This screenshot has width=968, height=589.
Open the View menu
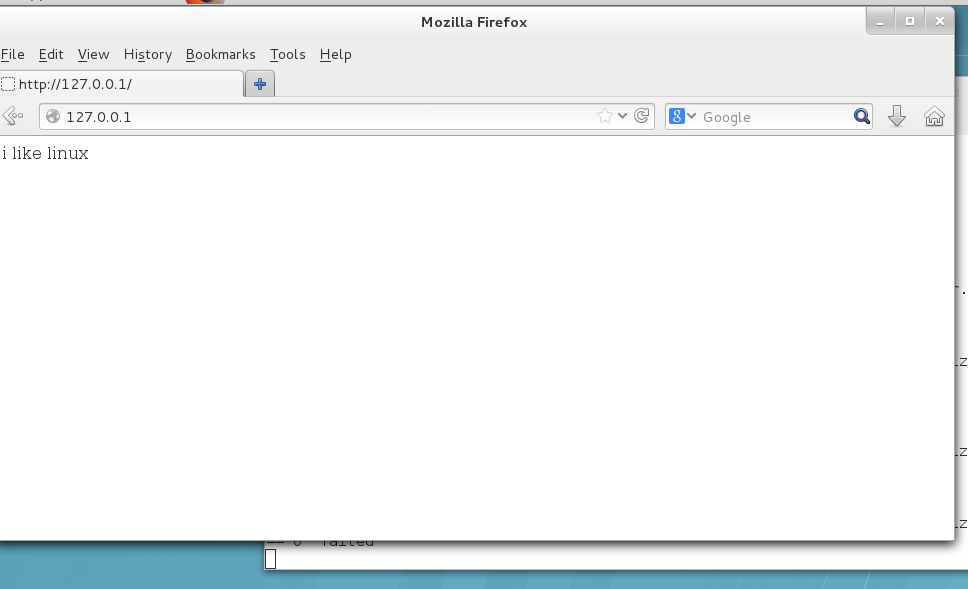point(93,55)
